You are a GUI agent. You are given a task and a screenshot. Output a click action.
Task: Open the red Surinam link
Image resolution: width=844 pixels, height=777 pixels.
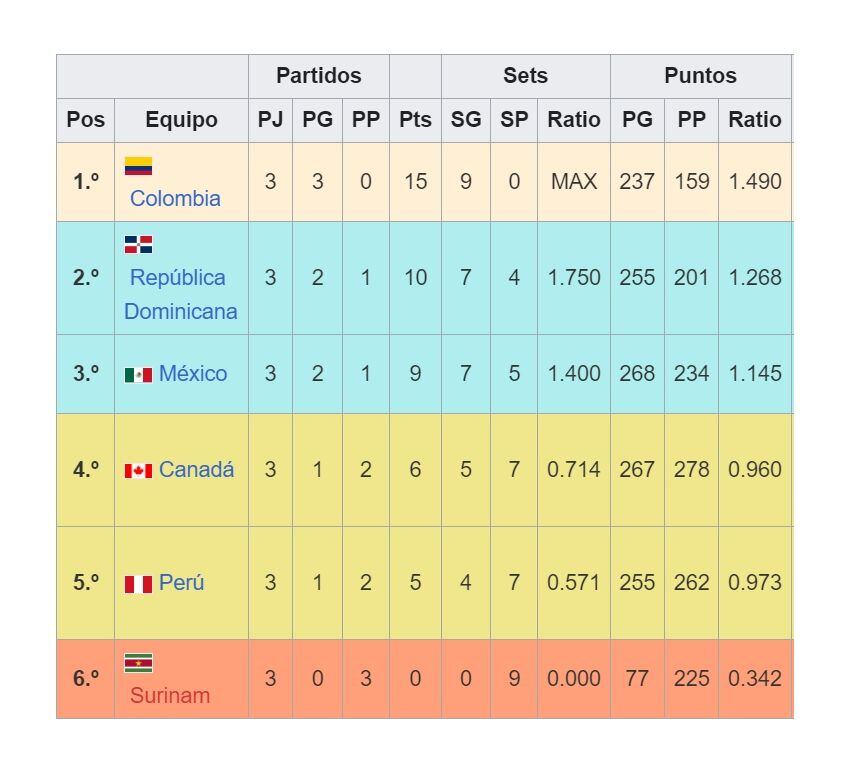click(169, 695)
